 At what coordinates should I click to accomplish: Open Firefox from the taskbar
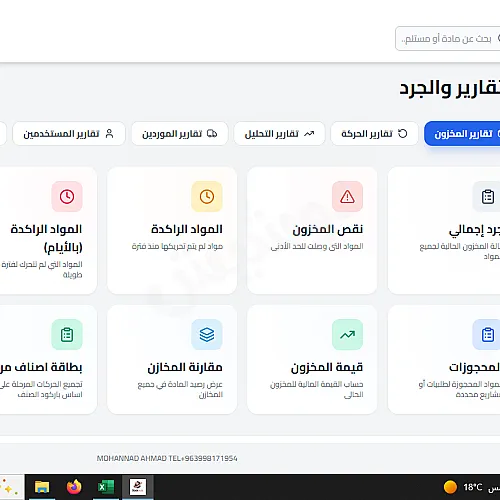click(74, 487)
